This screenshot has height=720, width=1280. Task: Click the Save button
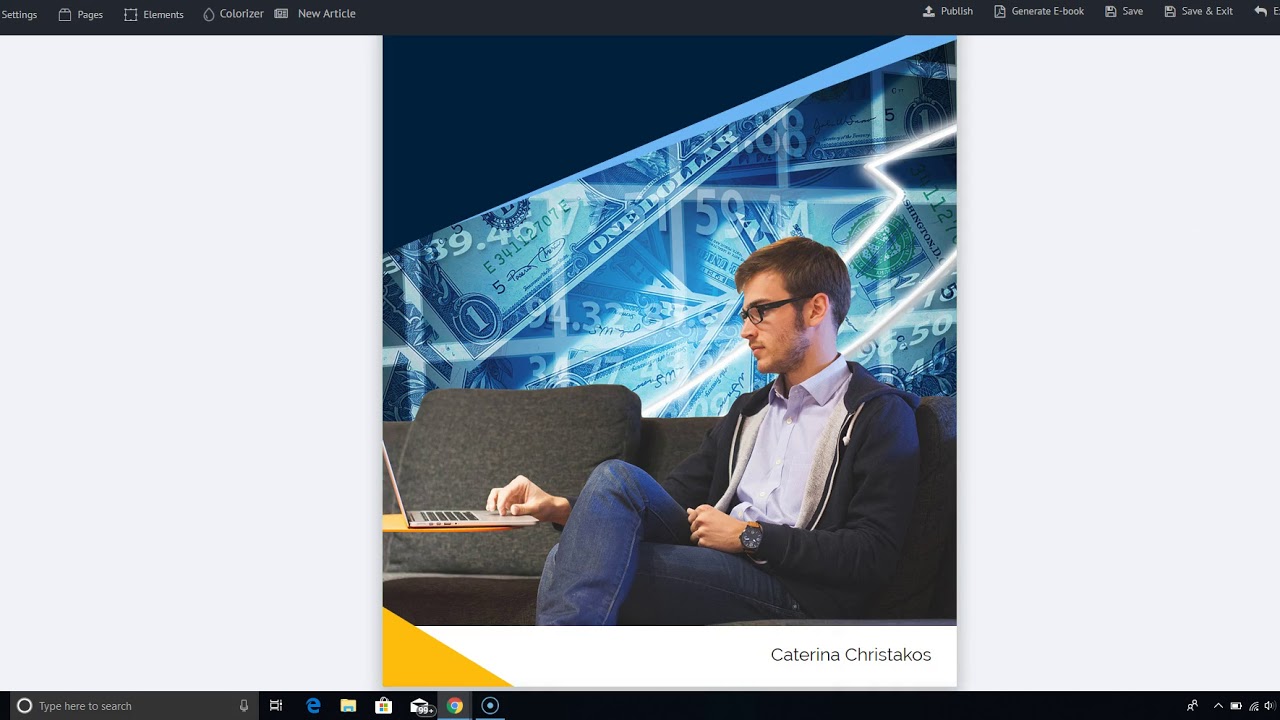coord(1124,11)
